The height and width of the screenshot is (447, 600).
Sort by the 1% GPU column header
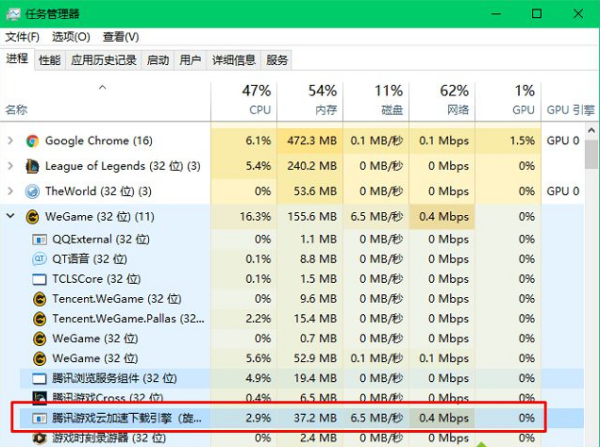508,100
